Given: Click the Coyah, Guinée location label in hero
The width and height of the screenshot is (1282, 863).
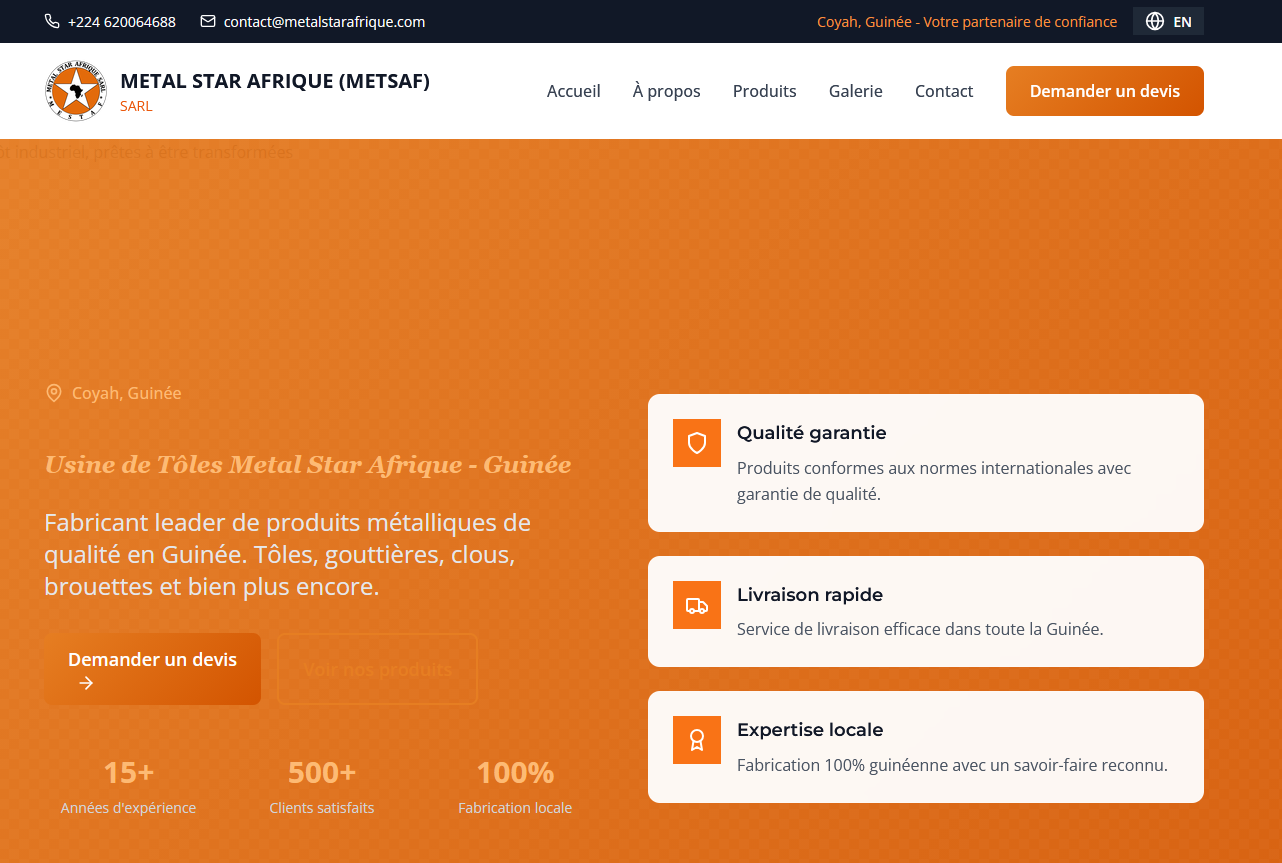Looking at the screenshot, I should coord(127,393).
